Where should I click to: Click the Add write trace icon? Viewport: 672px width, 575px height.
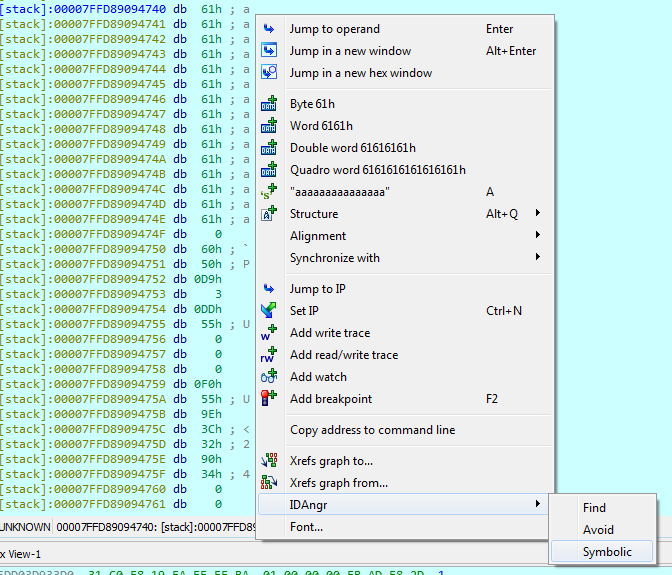(x=269, y=333)
